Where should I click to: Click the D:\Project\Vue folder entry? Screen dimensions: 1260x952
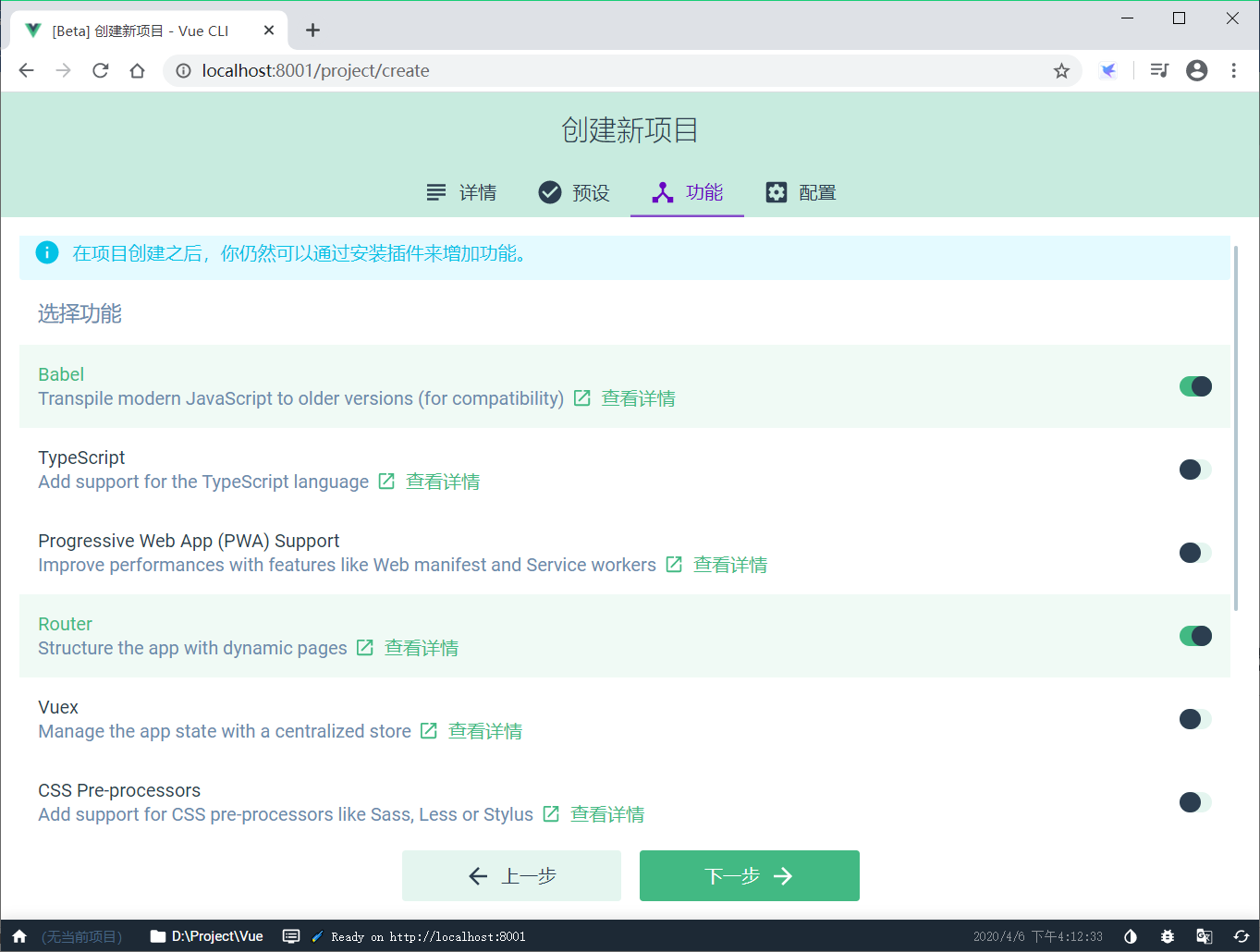(x=206, y=936)
